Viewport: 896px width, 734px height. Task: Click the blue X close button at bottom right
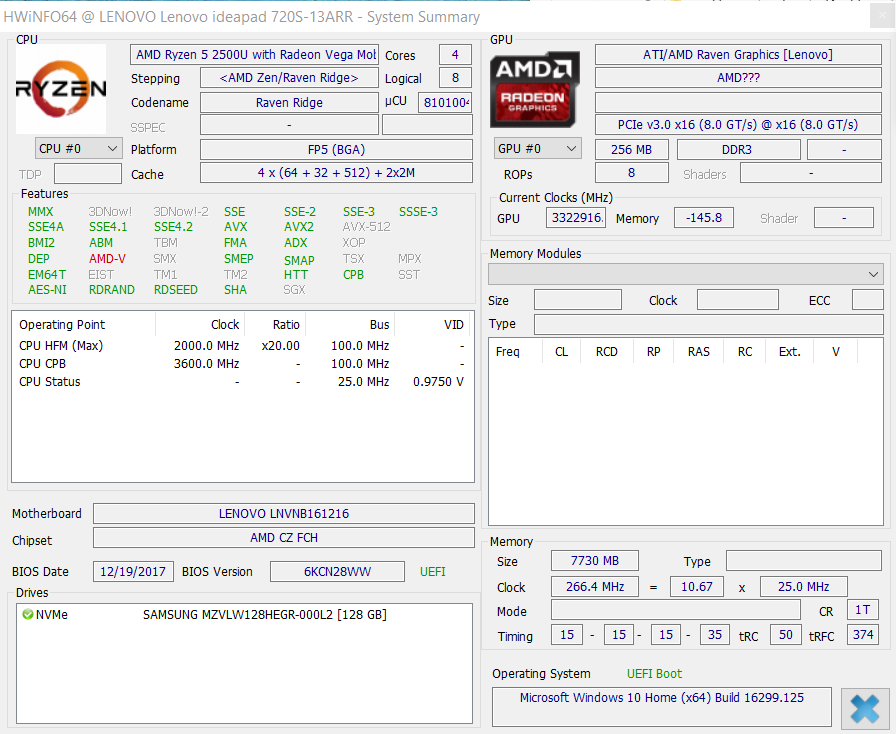[x=865, y=709]
